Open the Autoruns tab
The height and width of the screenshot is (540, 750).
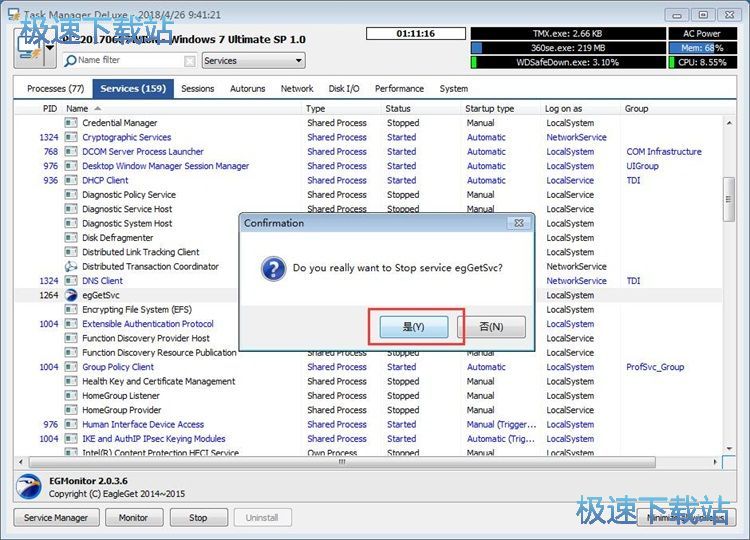(247, 89)
